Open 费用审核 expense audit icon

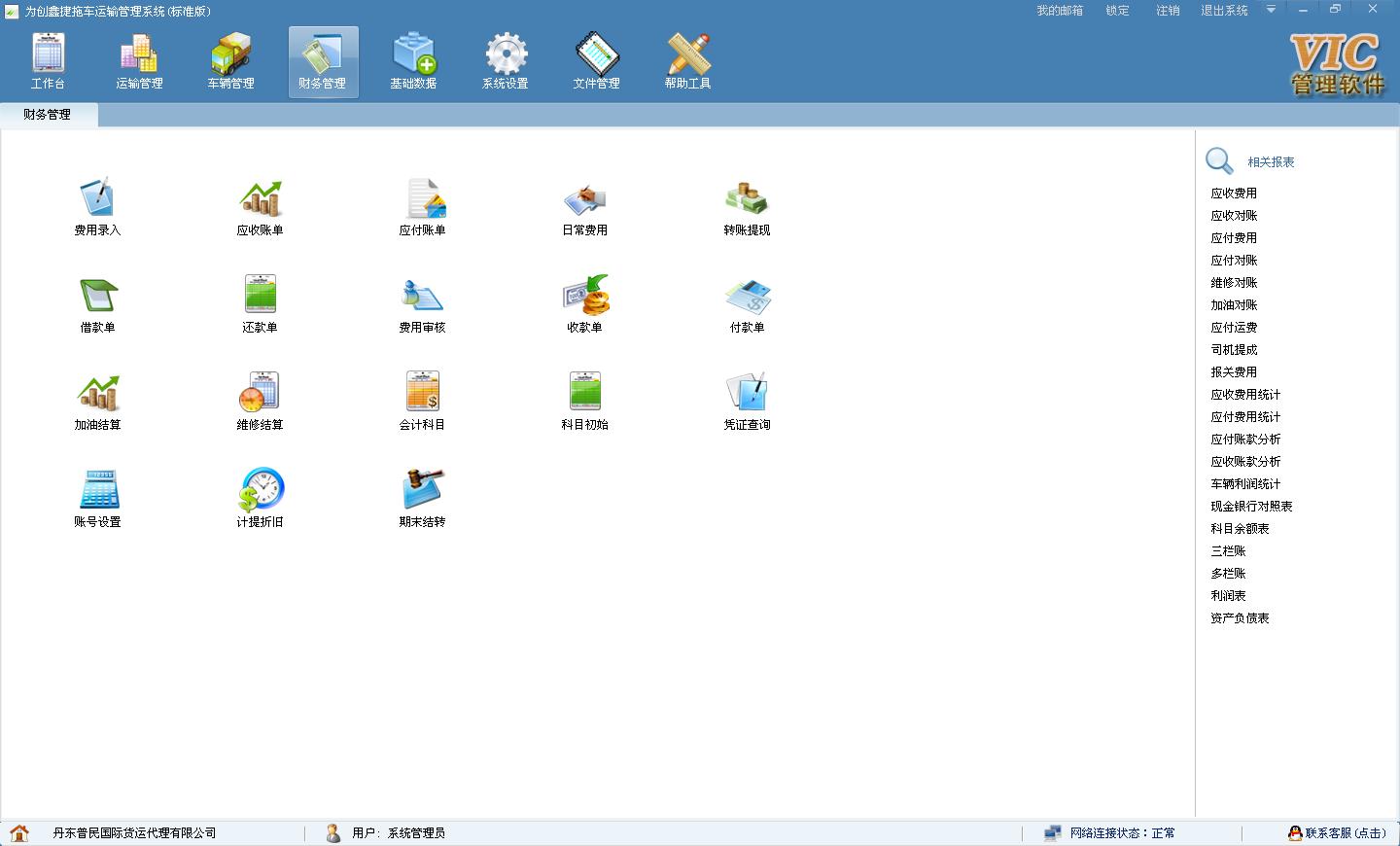[x=422, y=304]
